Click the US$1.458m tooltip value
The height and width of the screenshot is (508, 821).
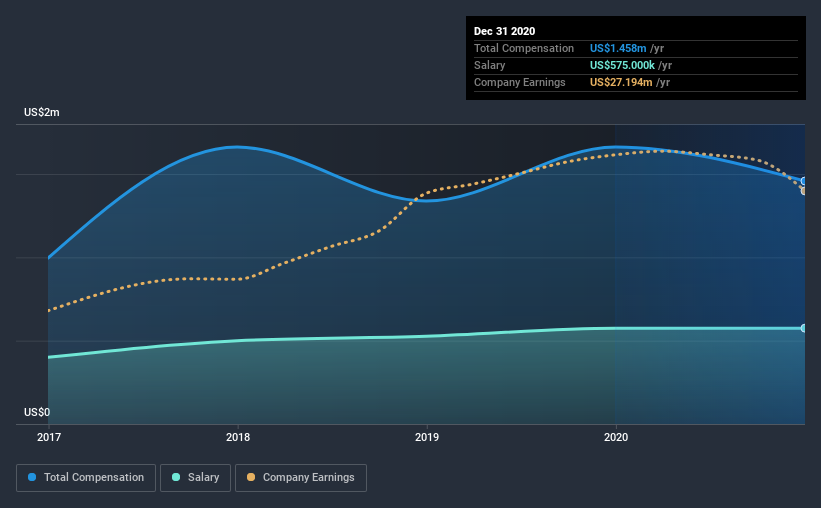pos(618,48)
